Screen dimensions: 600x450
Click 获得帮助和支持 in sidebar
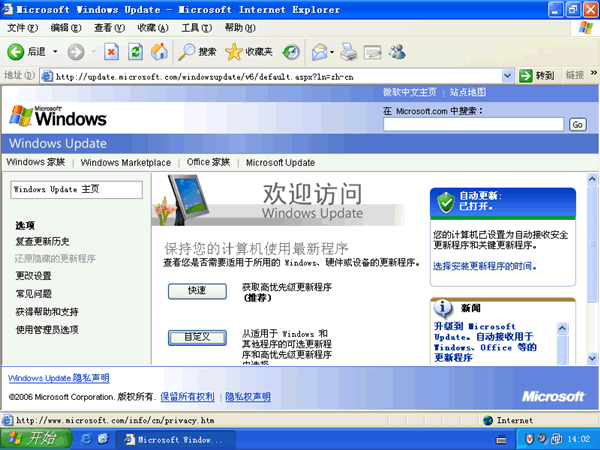tap(47, 312)
